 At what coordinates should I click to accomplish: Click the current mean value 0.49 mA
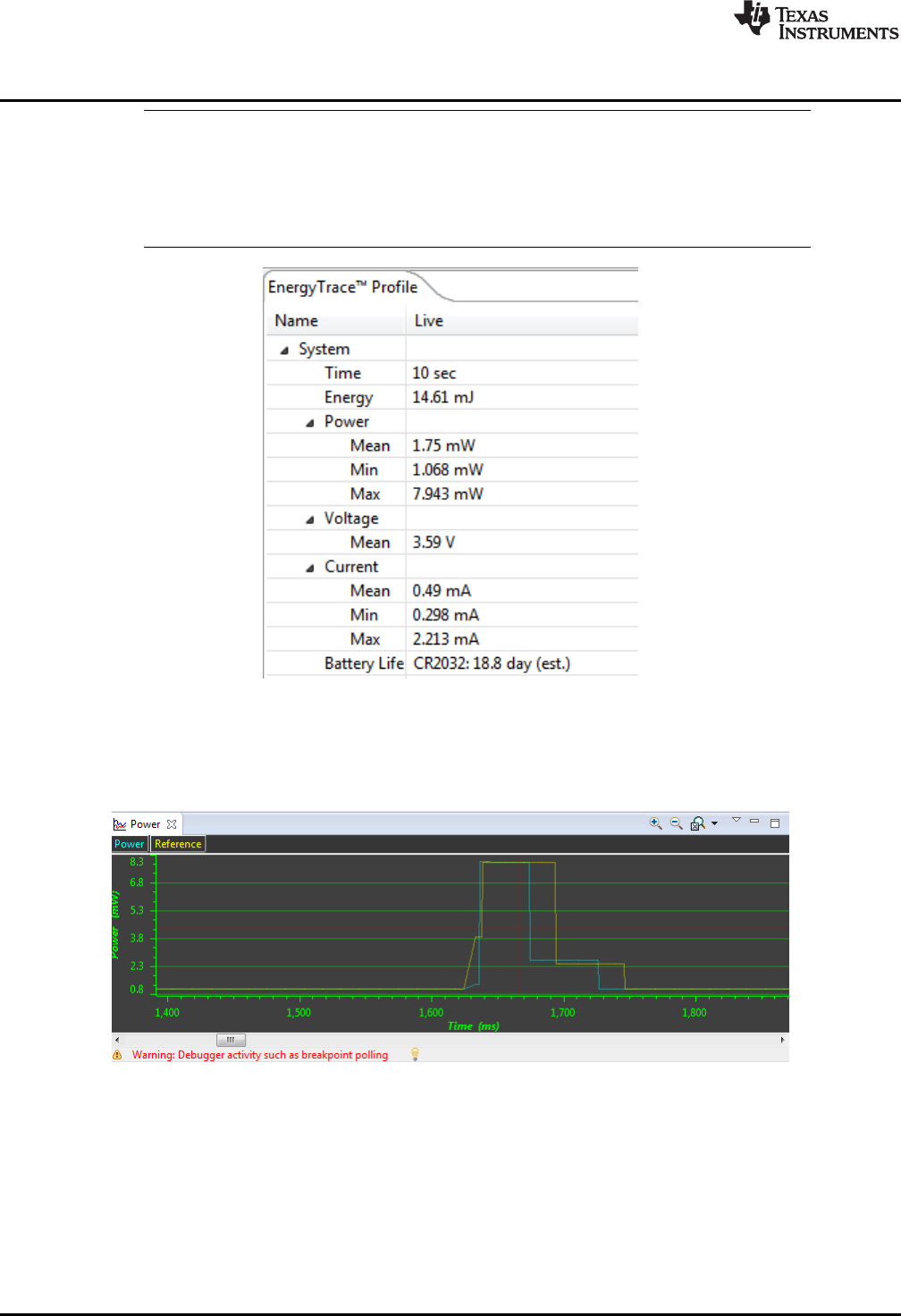coord(441,590)
